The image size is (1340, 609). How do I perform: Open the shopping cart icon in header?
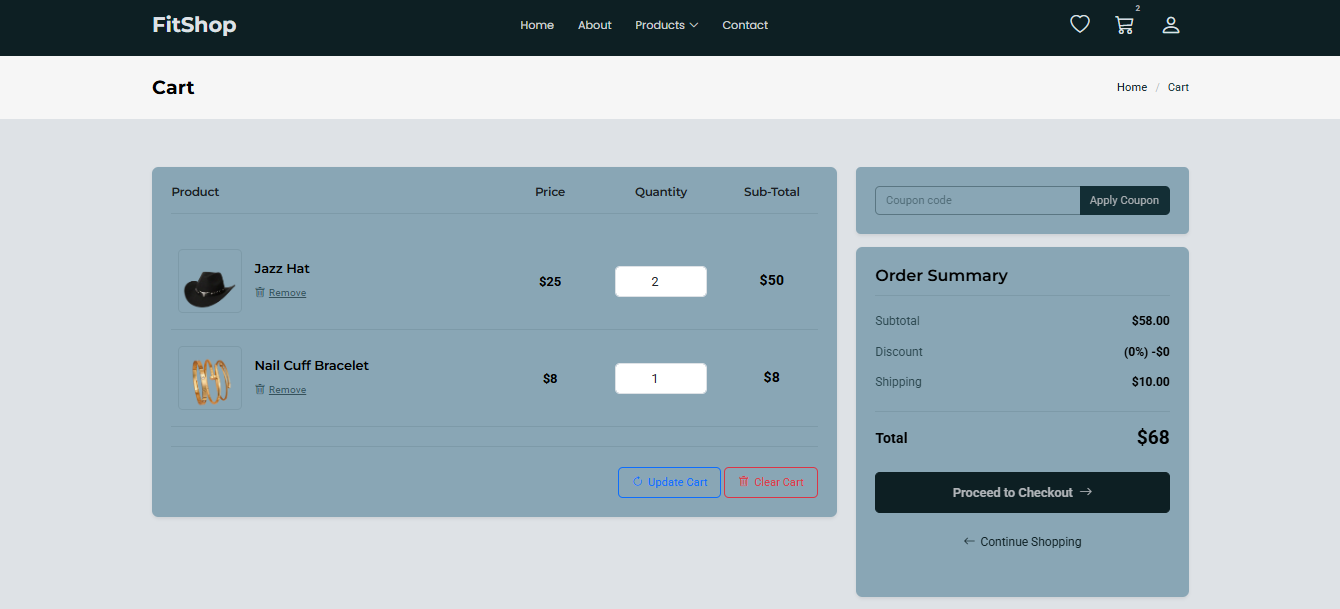coord(1124,25)
